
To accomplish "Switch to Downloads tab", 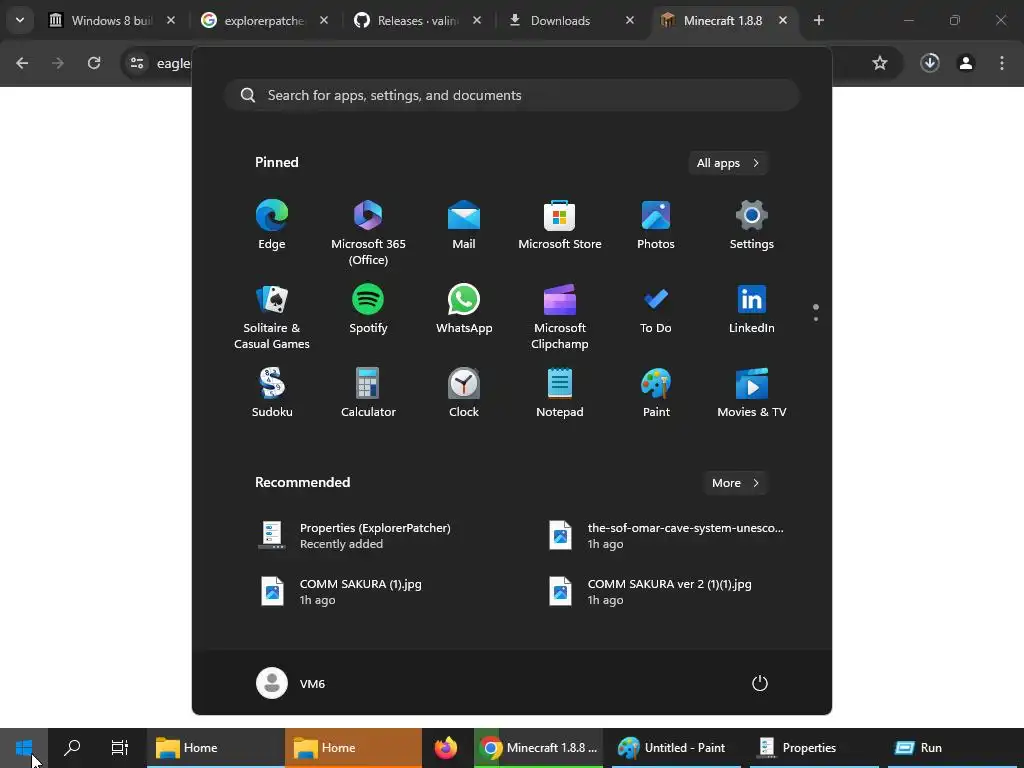I will [560, 21].
